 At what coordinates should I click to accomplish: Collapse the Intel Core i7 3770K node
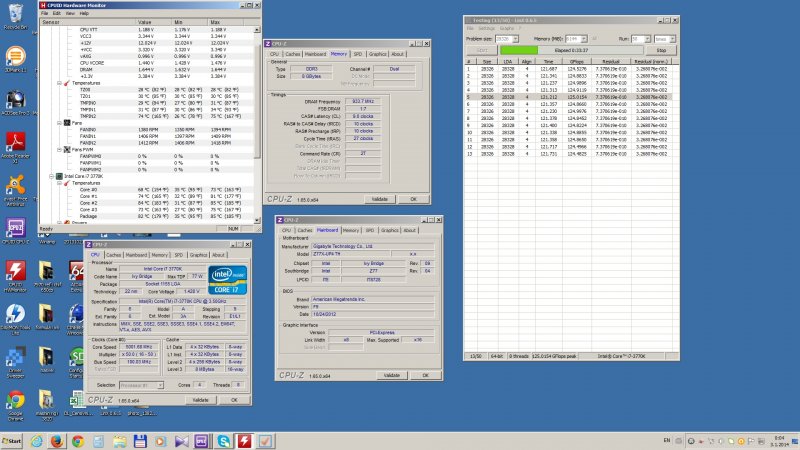point(52,176)
